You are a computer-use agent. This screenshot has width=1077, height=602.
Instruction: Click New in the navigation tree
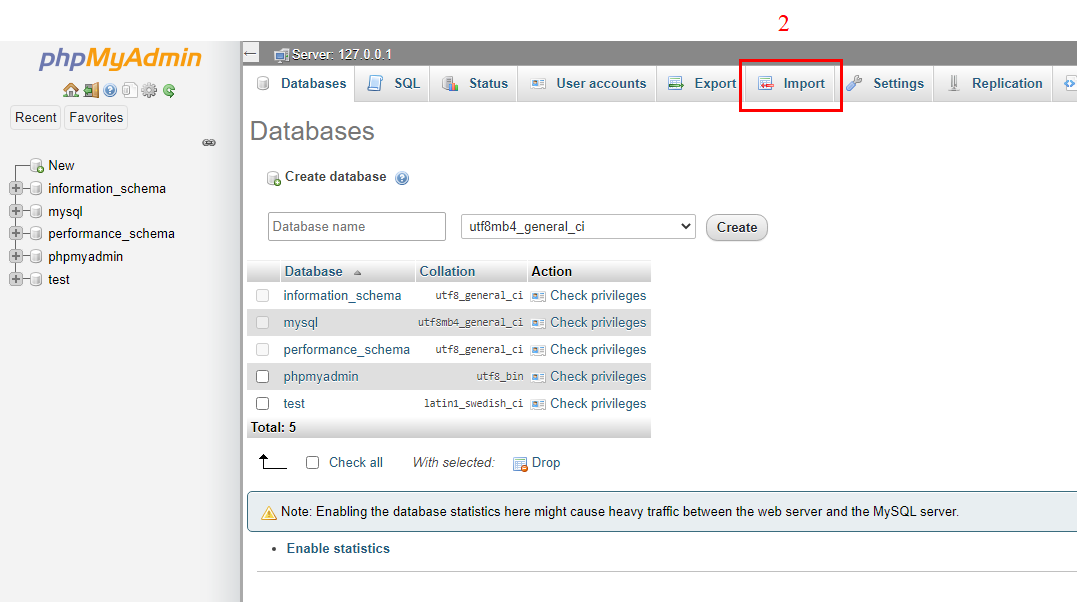(x=61, y=166)
